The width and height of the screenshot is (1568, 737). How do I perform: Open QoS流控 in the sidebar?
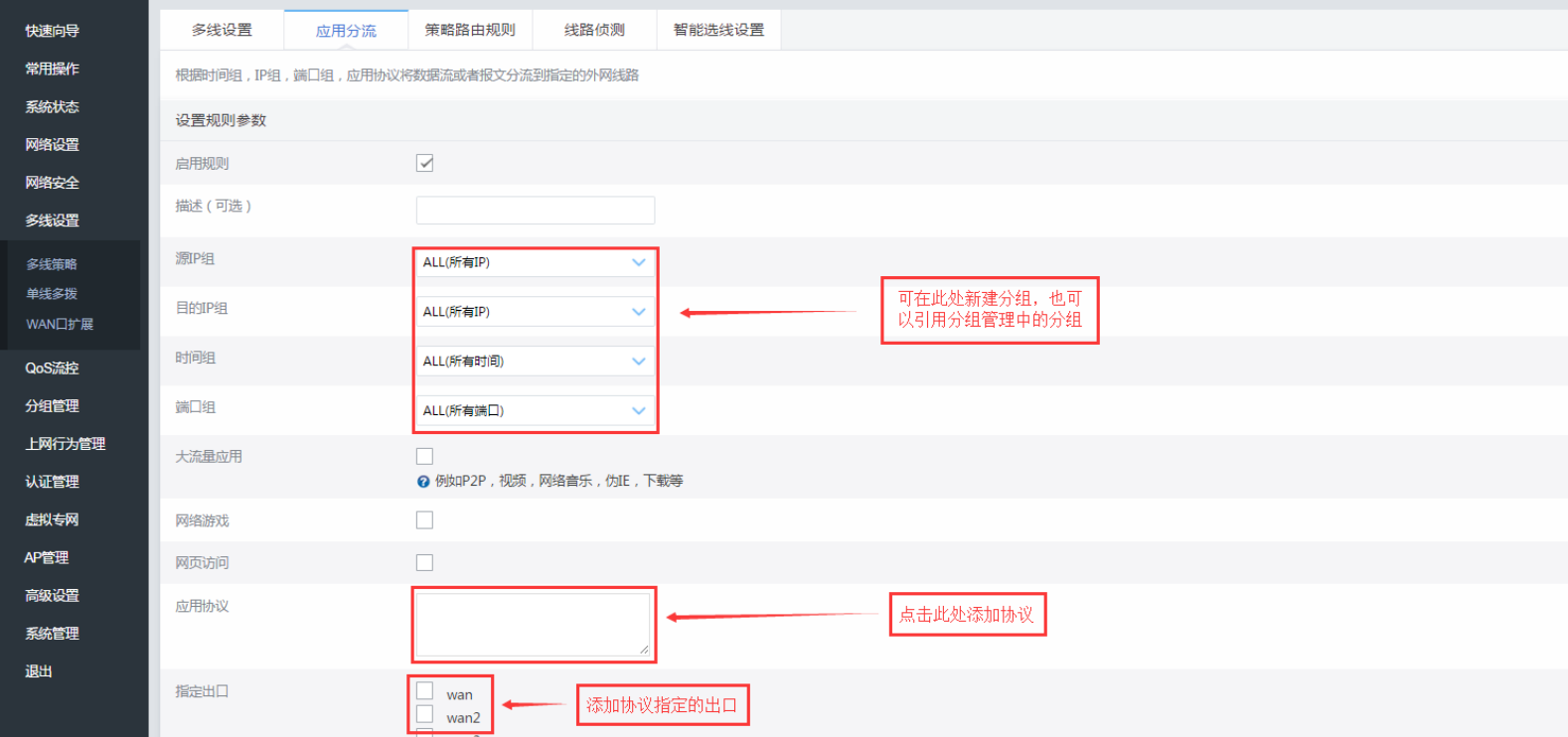52,368
